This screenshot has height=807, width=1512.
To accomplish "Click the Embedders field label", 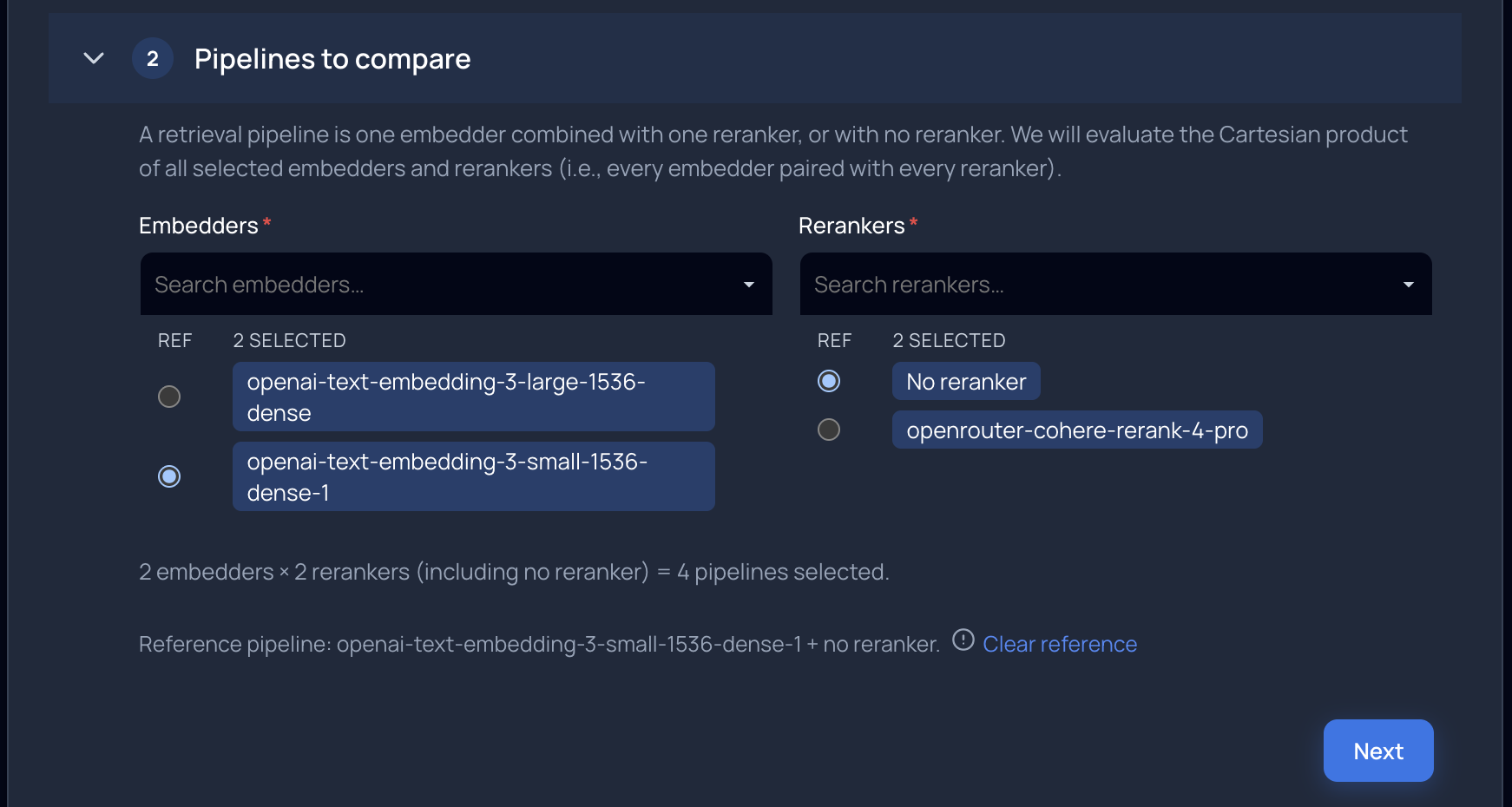I will (x=199, y=226).
